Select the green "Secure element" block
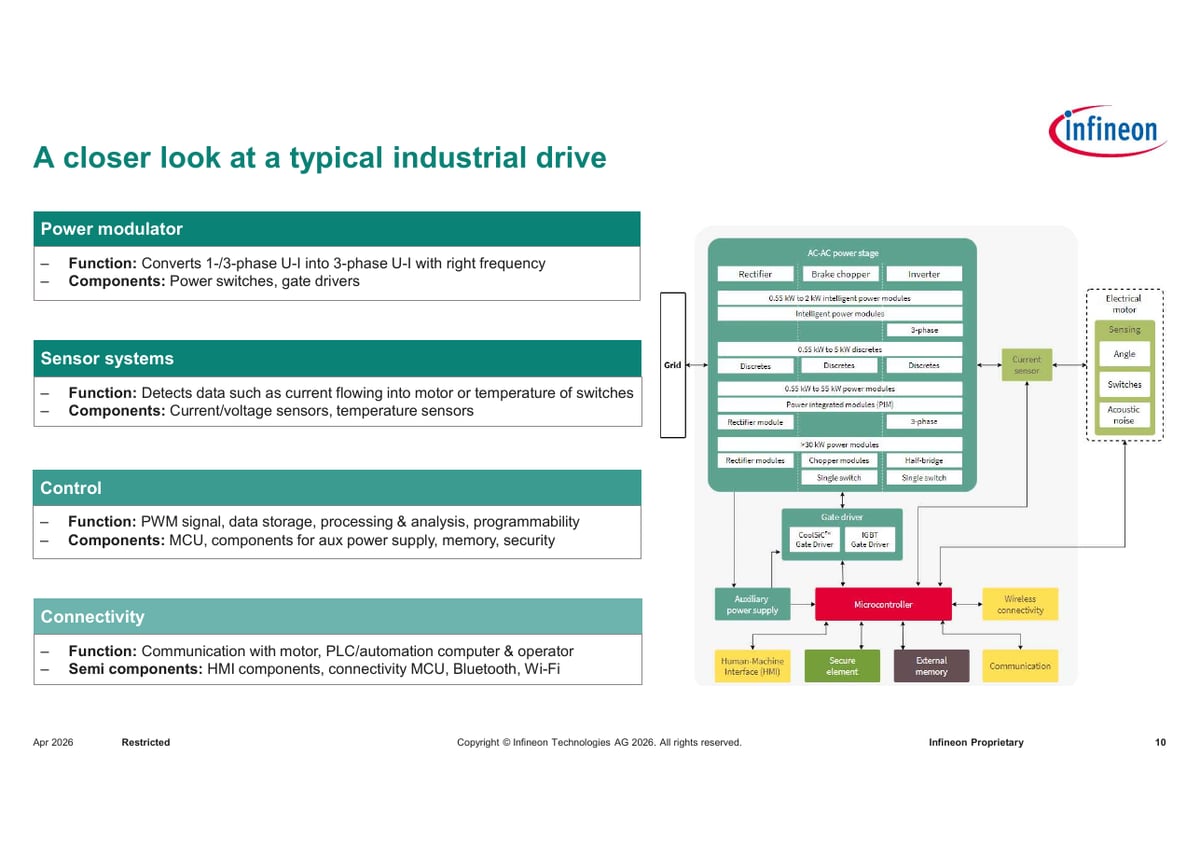Viewport: 1200px width, 848px height. (x=842, y=666)
